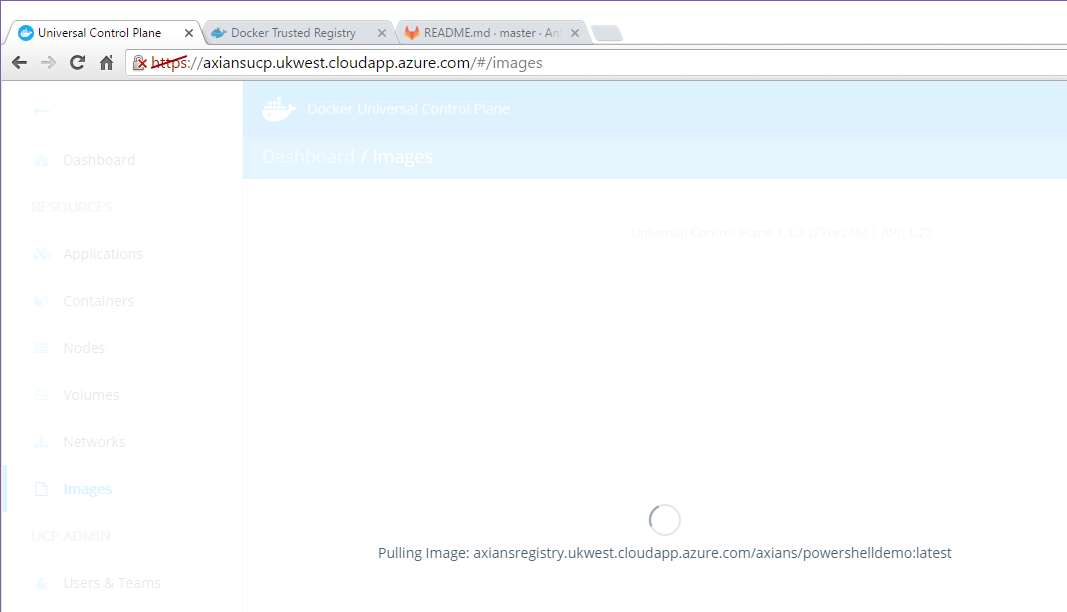1067x612 pixels.
Task: Click the Dashboard icon in the sidebar
Action: (x=41, y=160)
